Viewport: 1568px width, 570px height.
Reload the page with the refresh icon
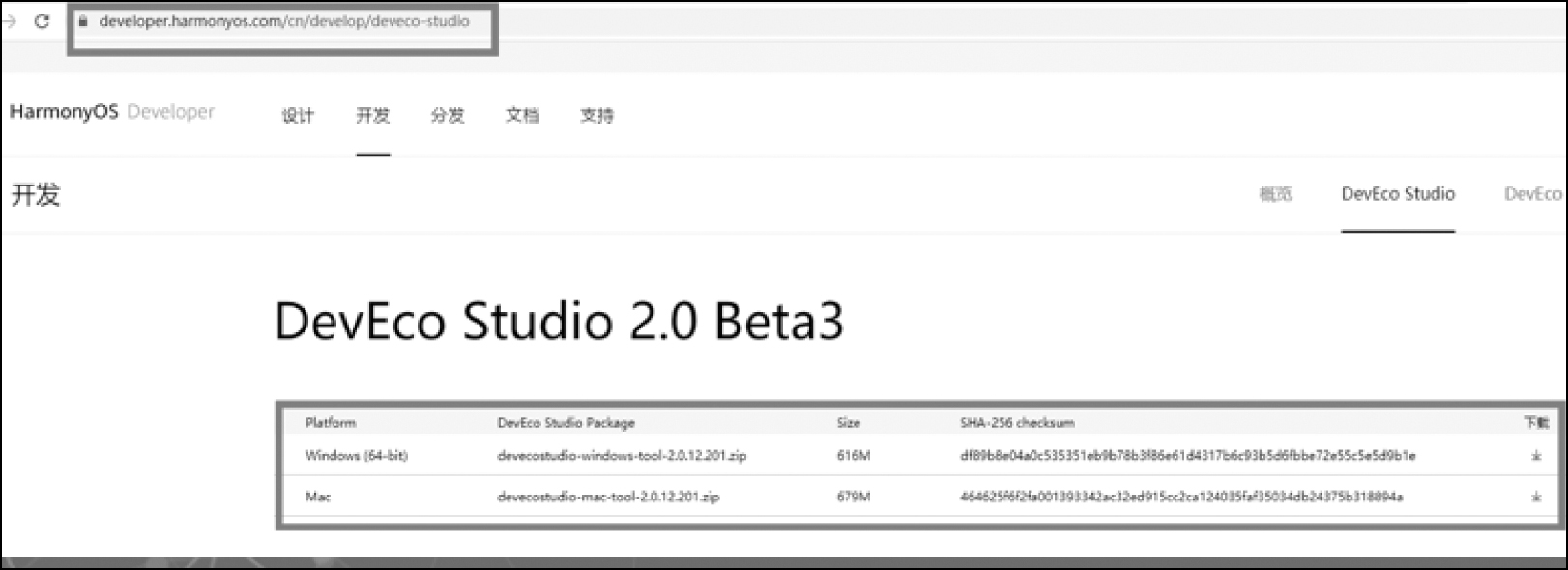[x=42, y=21]
